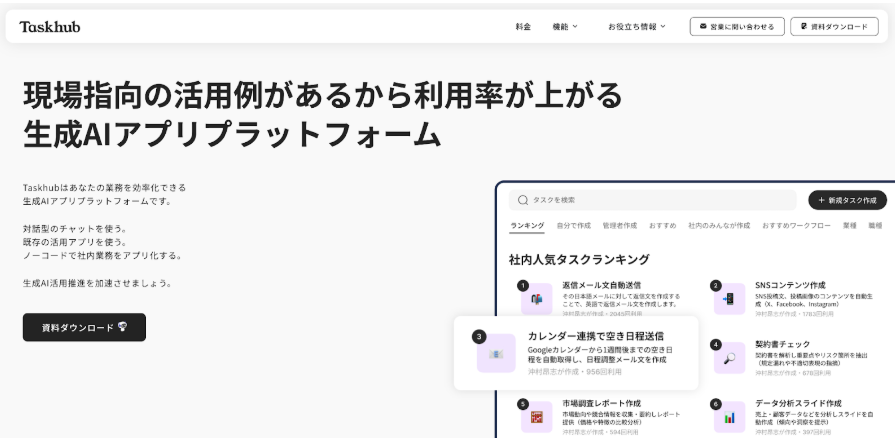
Task: Open the カレンダー連携で空き日程送信 card title
Action: coord(596,336)
